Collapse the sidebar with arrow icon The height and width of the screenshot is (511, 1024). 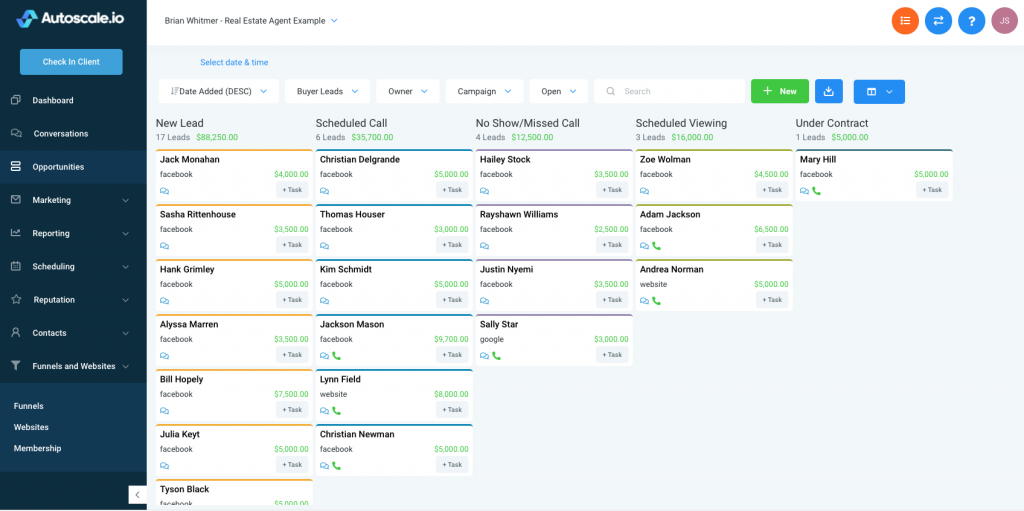coord(137,494)
